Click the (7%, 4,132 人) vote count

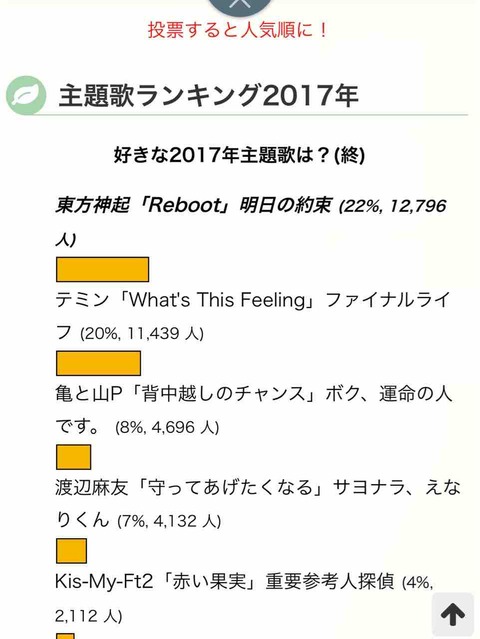click(169, 521)
